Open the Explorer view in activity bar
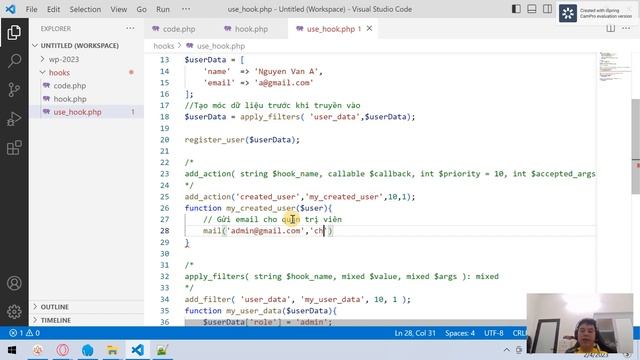 (x=14, y=32)
